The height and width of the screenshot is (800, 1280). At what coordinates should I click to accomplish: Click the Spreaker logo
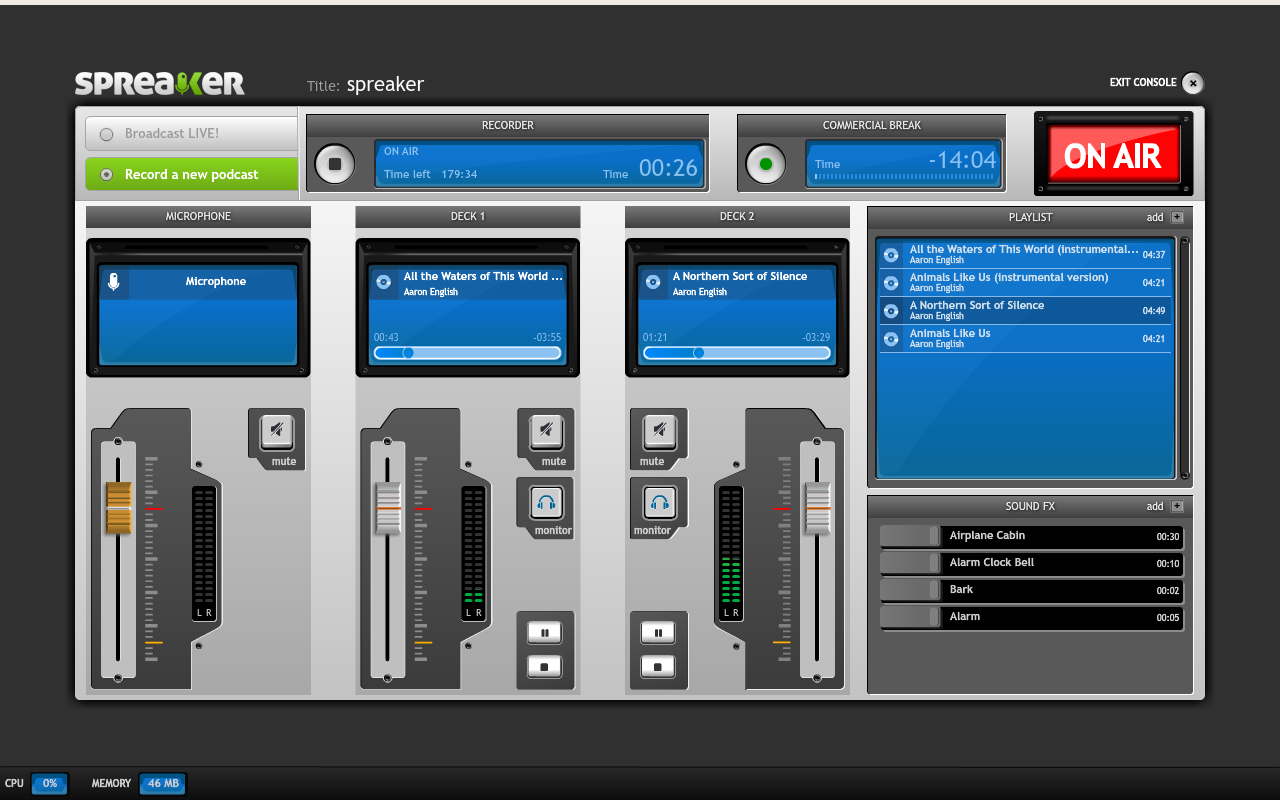(160, 83)
